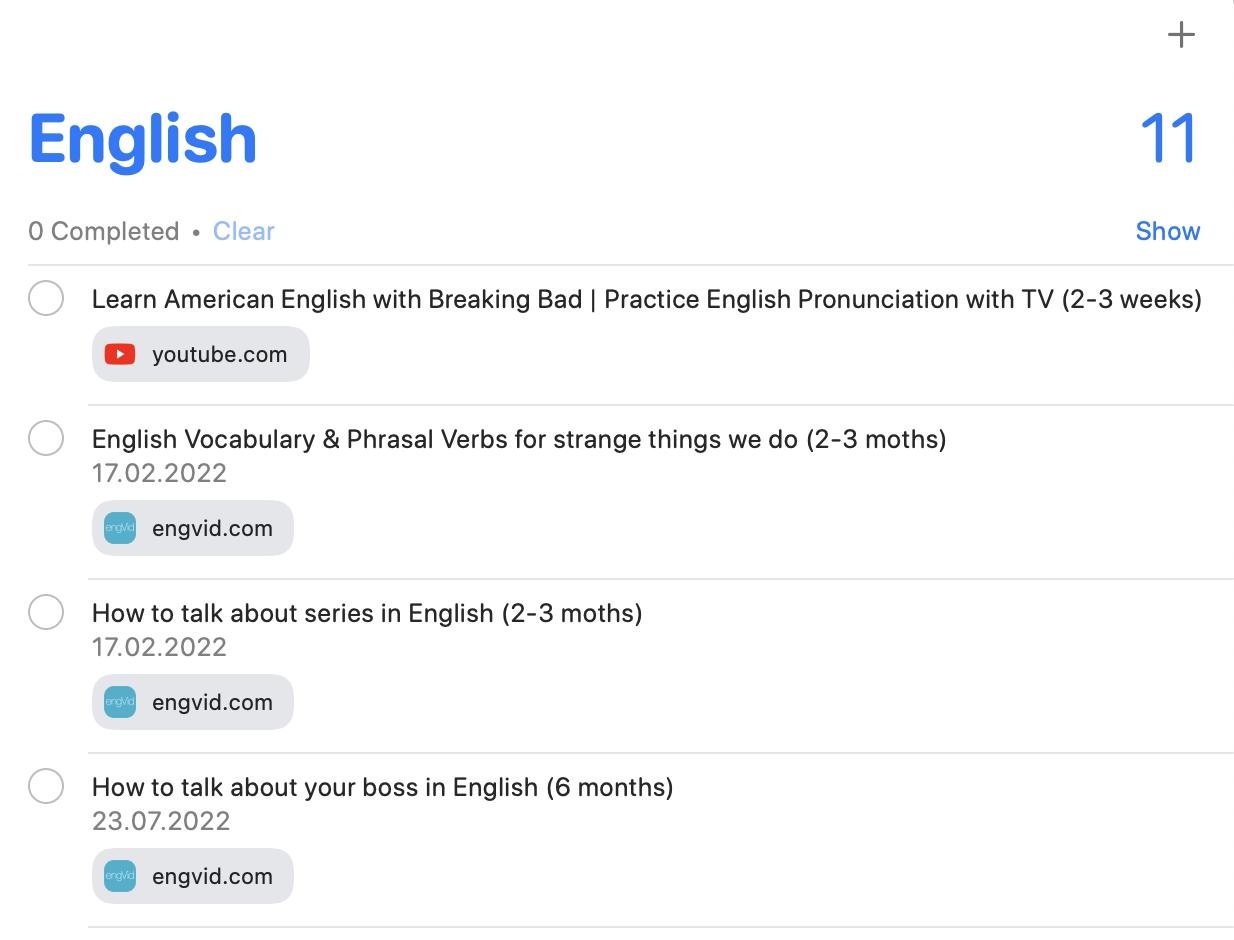Viewport: 1234px width, 940px height.
Task: Click the English list heading
Action: point(143,138)
